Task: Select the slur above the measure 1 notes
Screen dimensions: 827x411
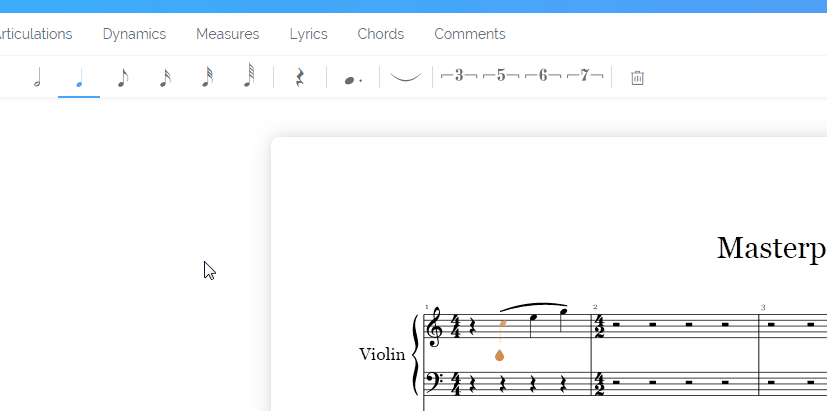Action: [x=533, y=307]
